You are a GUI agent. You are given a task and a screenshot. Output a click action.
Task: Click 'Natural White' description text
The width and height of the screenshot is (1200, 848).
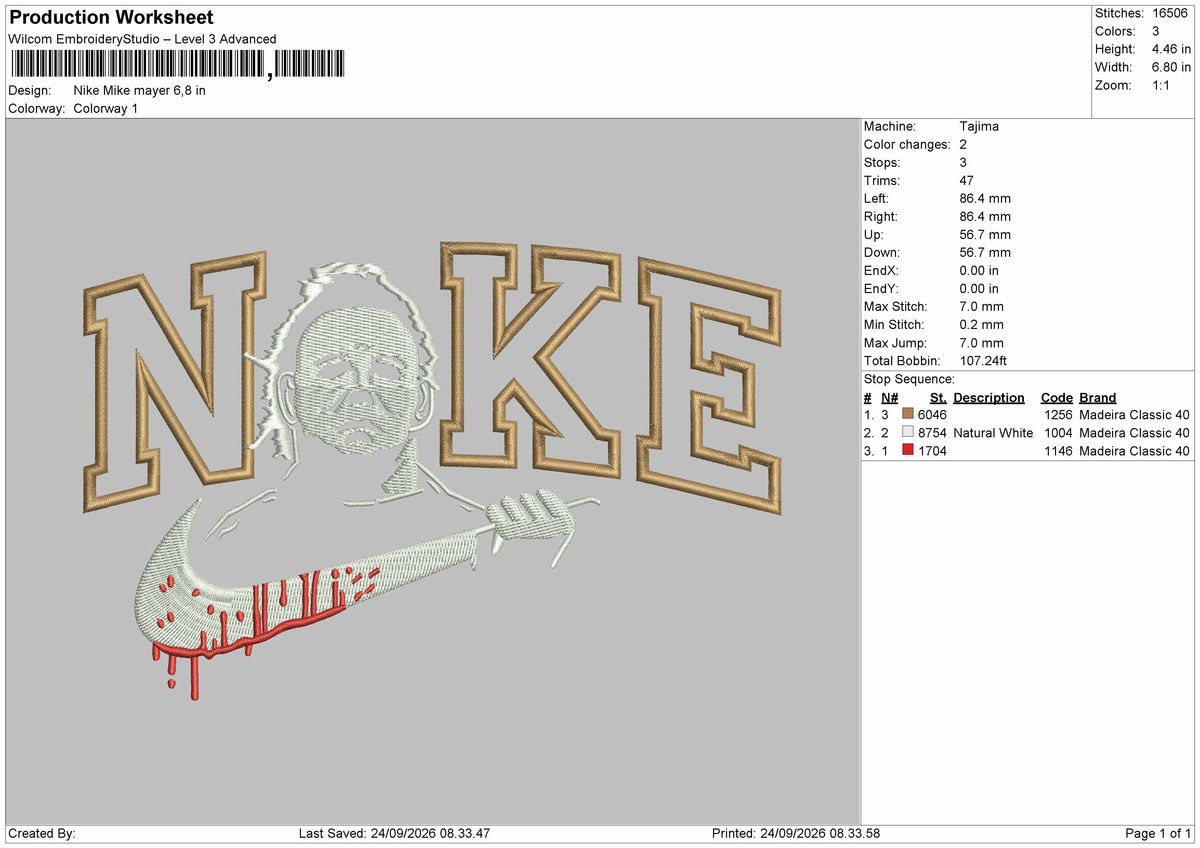pyautogui.click(x=993, y=433)
